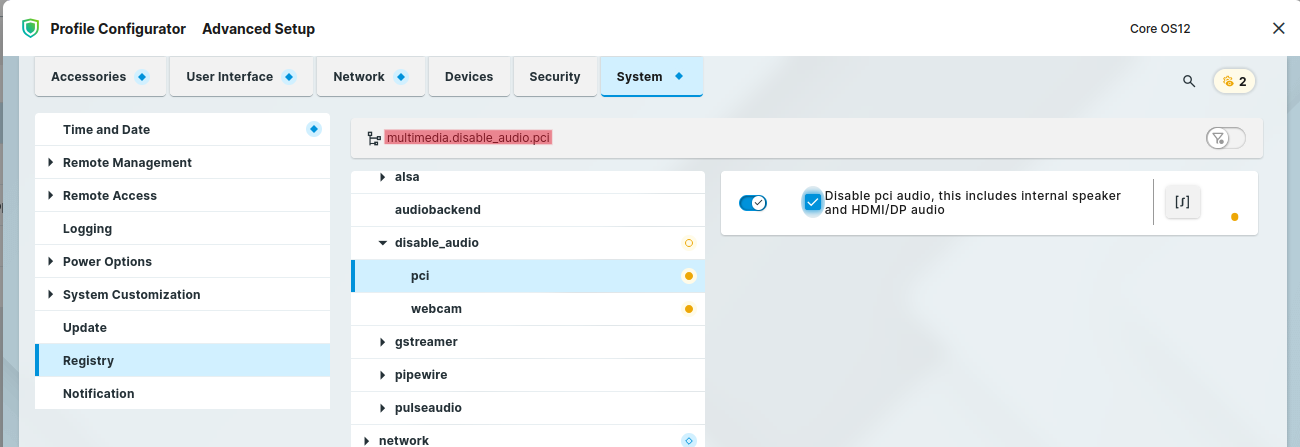Viewport: 1300px width, 447px height.
Task: Open the Notification sidebar entry
Action: [x=98, y=394]
